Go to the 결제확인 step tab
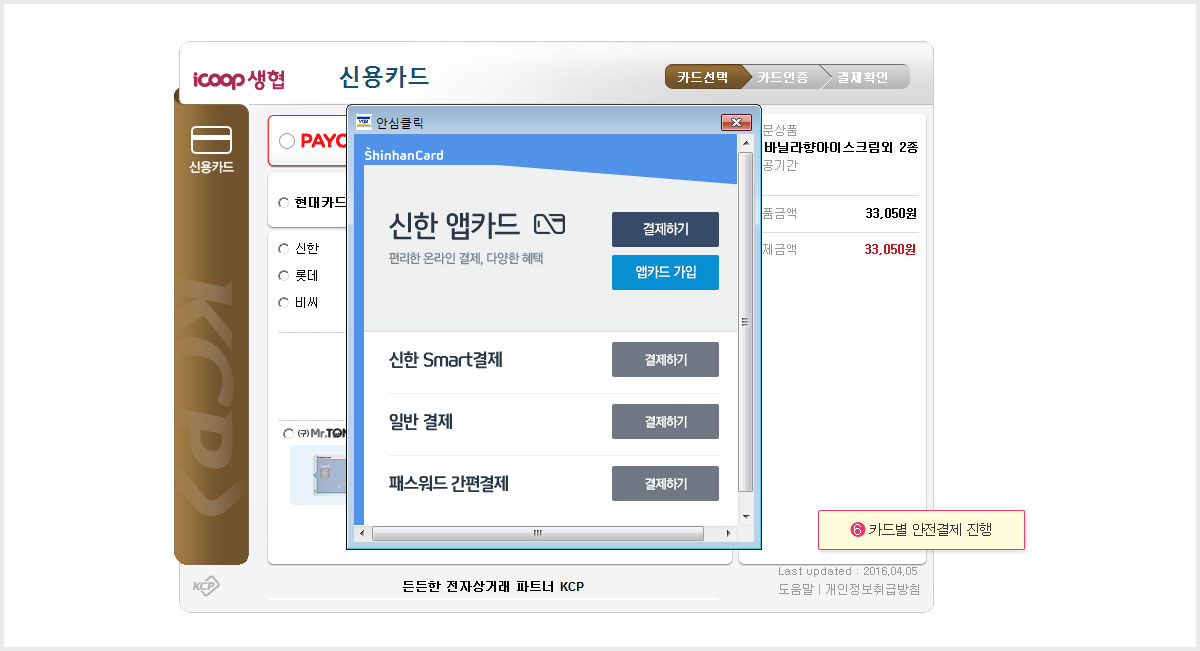This screenshot has width=1200, height=651. 865,77
